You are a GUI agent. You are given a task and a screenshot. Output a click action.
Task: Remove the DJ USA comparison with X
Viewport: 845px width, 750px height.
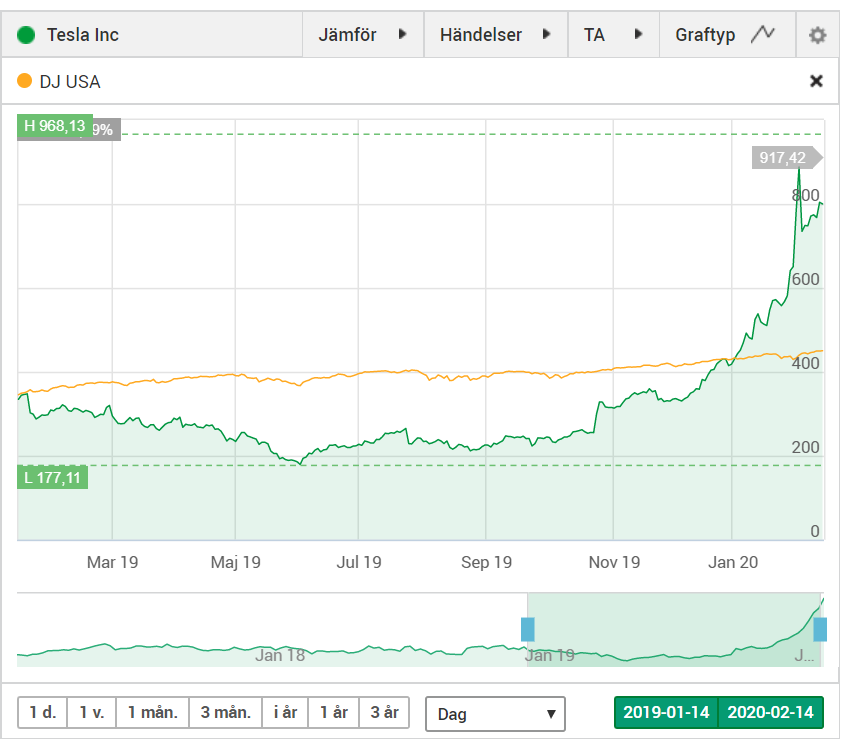816,81
